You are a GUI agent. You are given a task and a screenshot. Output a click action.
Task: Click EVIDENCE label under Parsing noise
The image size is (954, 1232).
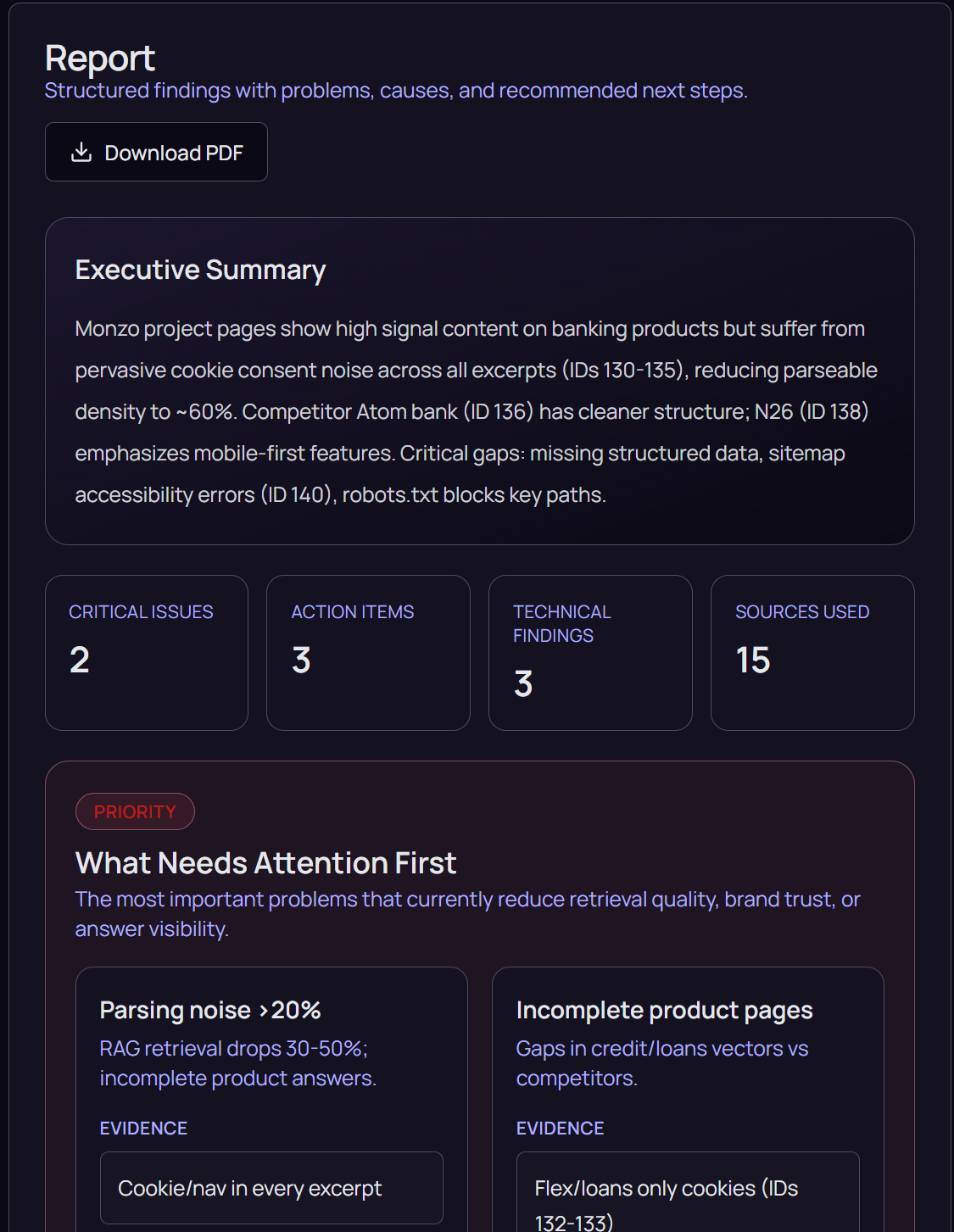pos(143,1129)
